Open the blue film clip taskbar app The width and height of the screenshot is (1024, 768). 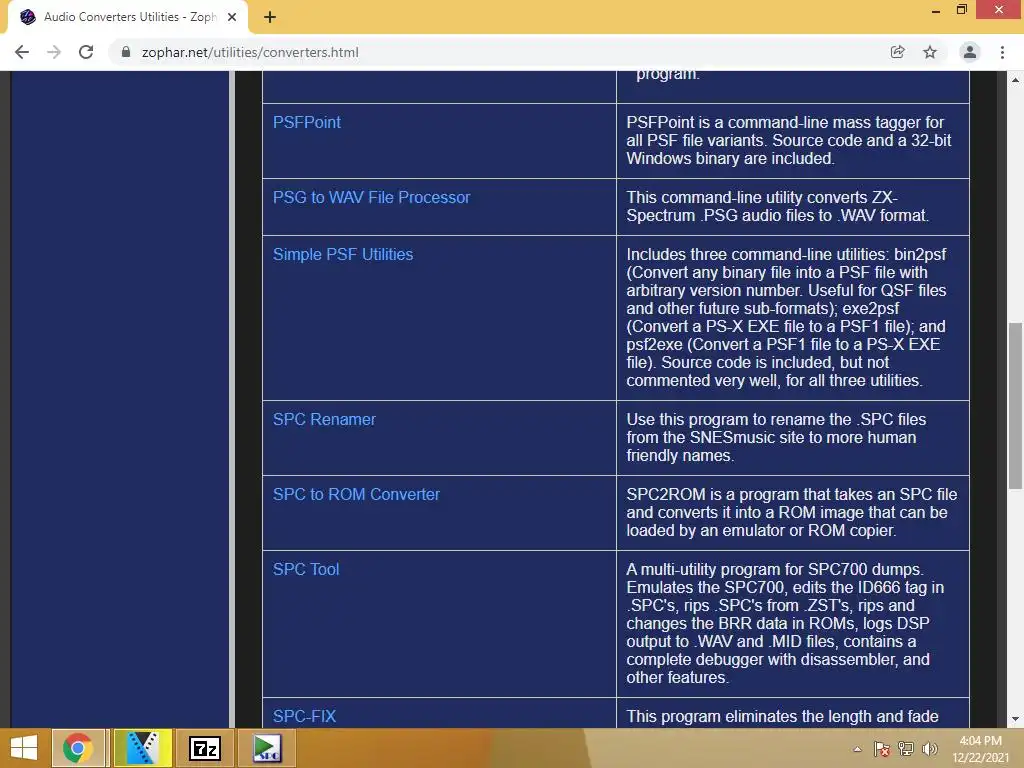(x=142, y=748)
